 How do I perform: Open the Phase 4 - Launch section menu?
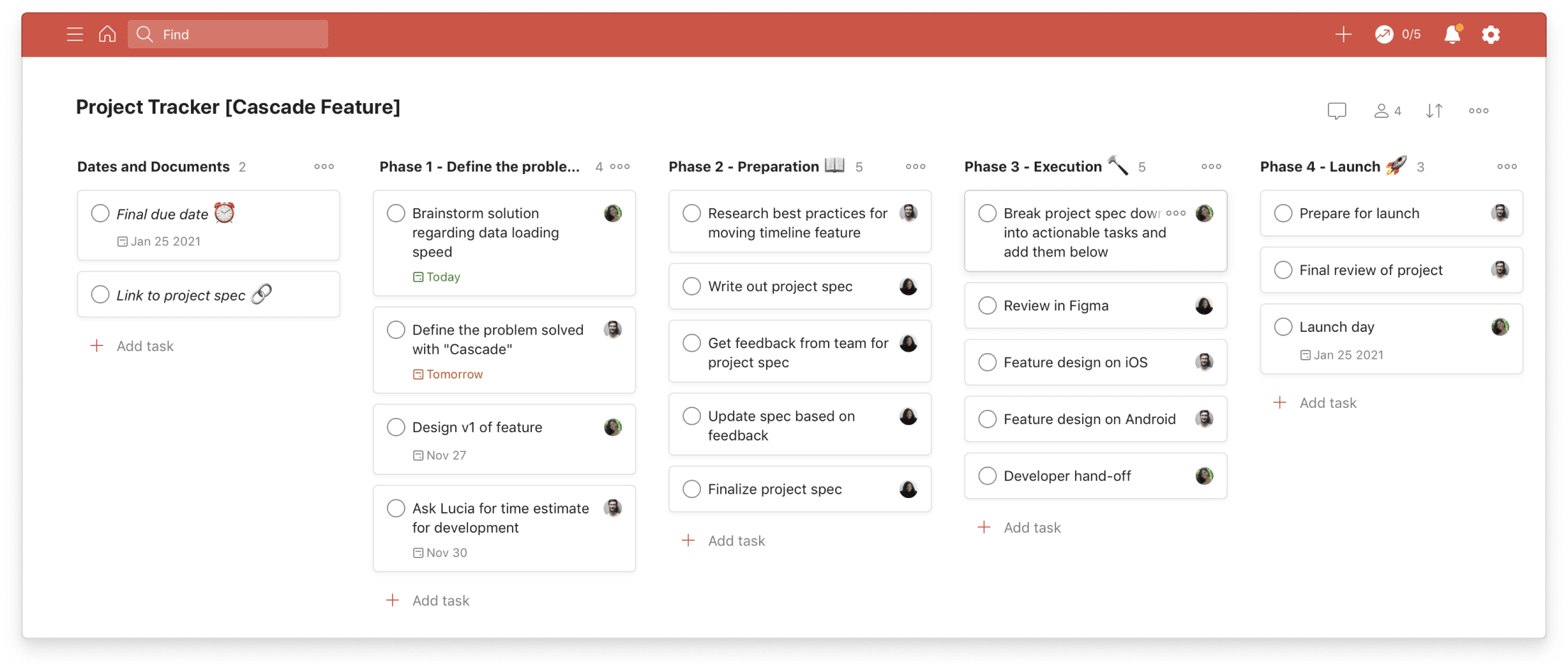coord(1506,166)
